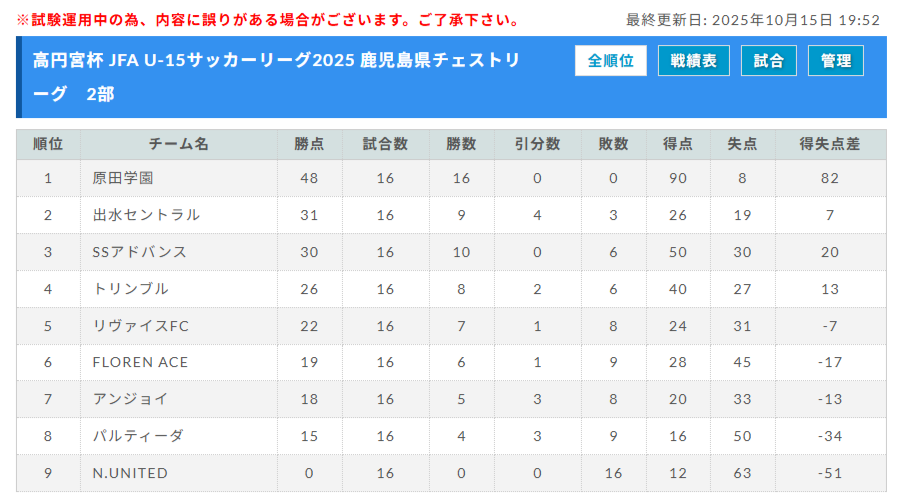The width and height of the screenshot is (898, 503).
Task: Click the SSアドバンス team name
Action: point(139,252)
